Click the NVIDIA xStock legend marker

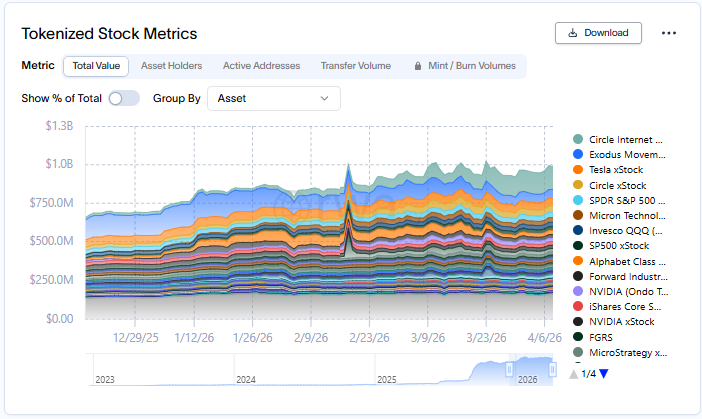click(x=578, y=322)
